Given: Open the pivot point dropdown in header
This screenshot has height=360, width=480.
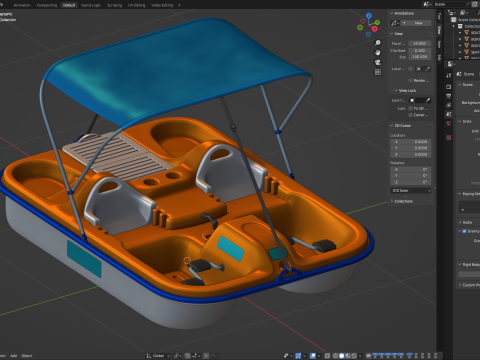Looking at the screenshot, I should (x=178, y=356).
